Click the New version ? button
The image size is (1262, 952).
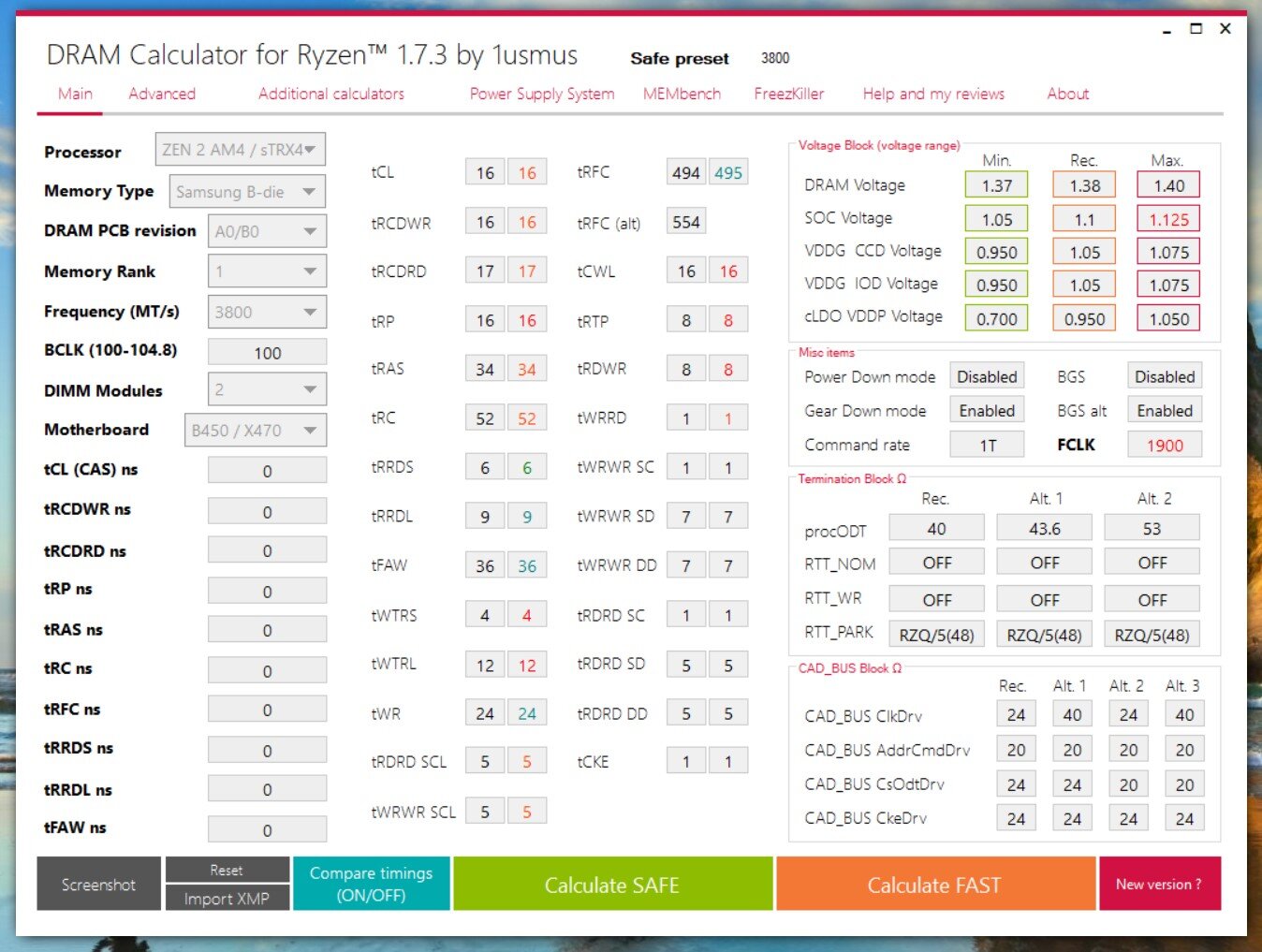1159,884
